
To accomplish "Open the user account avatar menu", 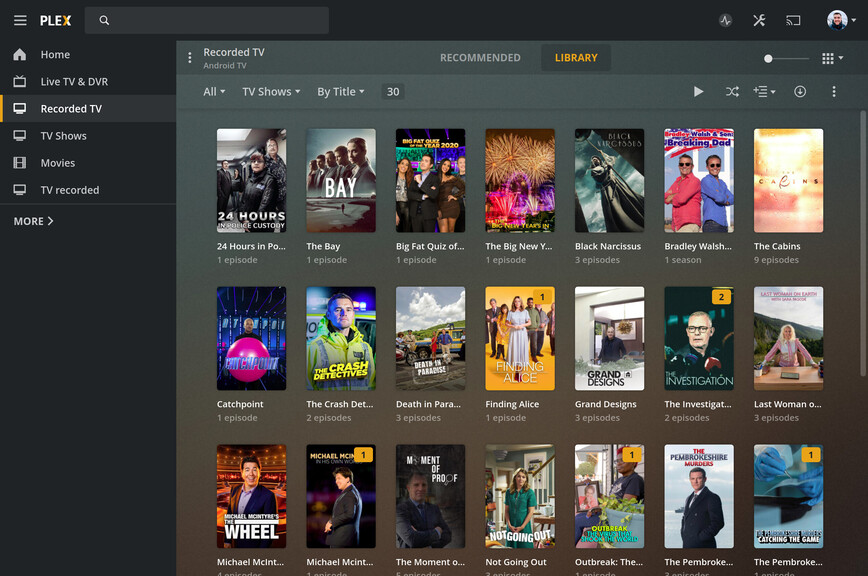I will pyautogui.click(x=841, y=20).
